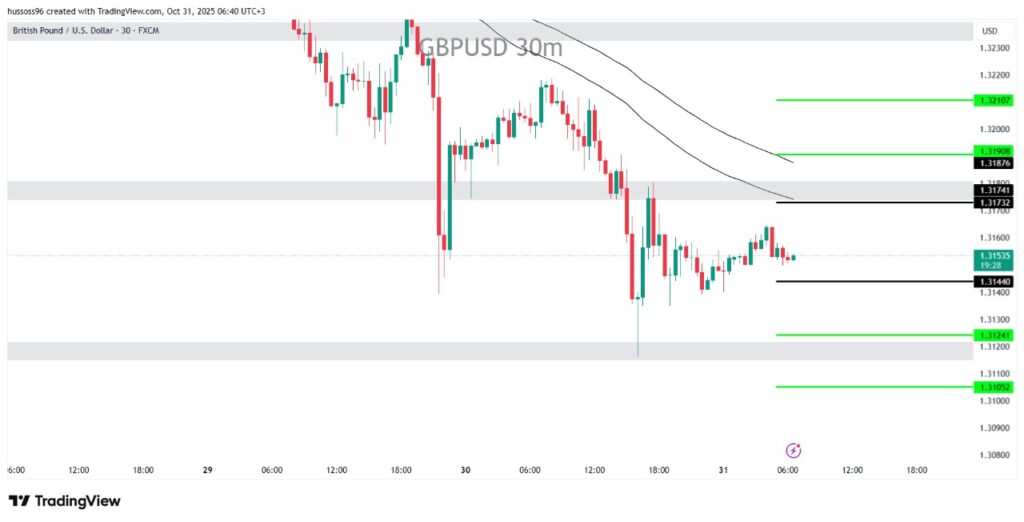Select the green 1.31908 price label
Viewport: 1024px width, 522px height.
(993, 150)
